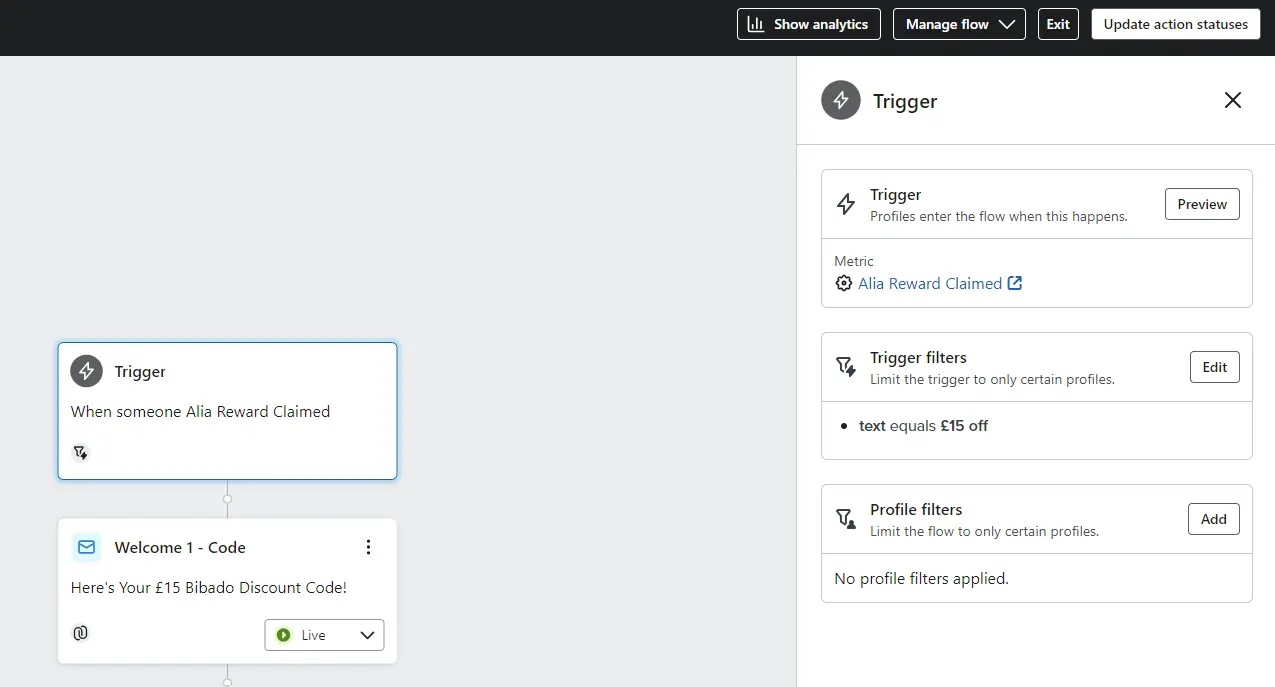Viewport: 1275px width, 687px height.
Task: Open the Live status dropdown on Welcome 1
Action: tap(324, 635)
